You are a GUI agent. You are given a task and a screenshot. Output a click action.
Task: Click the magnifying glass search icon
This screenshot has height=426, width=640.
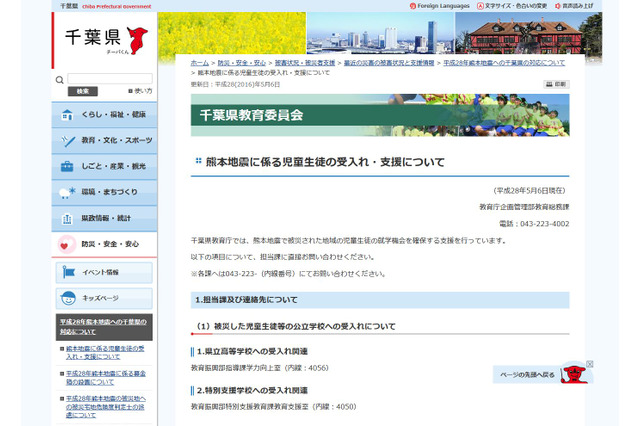click(x=61, y=79)
